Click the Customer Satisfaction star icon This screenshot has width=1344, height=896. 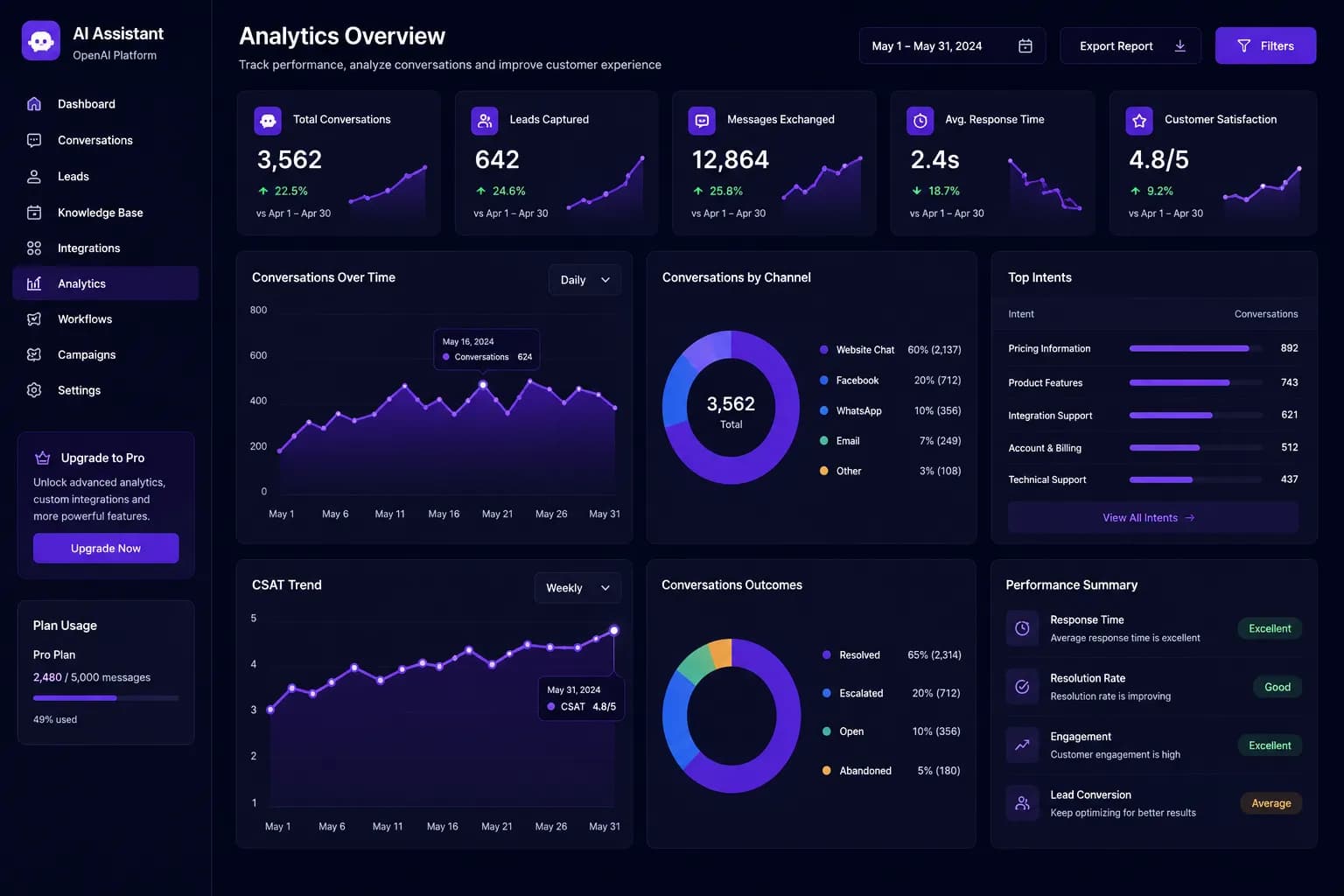1139,121
